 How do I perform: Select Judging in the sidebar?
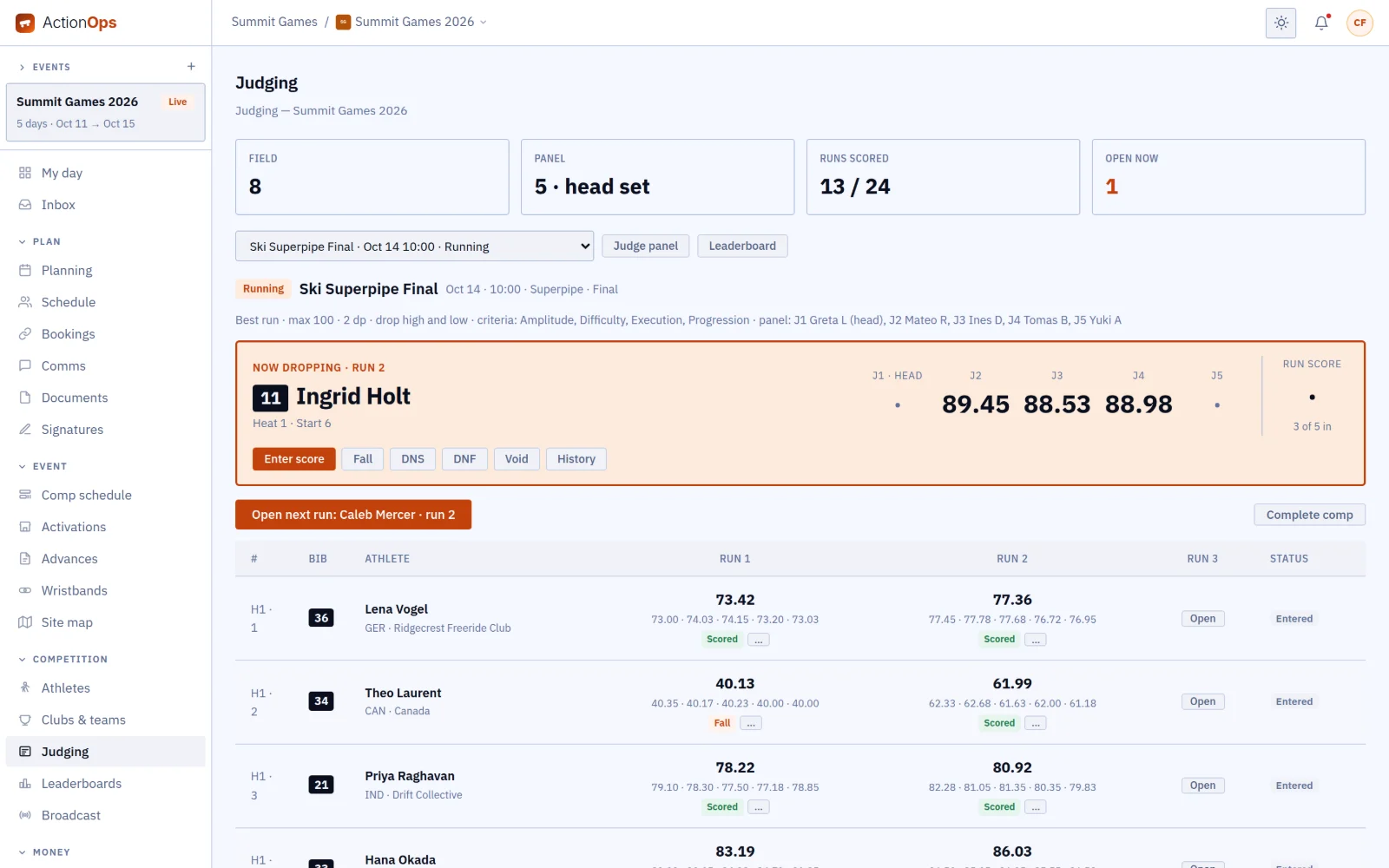click(105, 752)
